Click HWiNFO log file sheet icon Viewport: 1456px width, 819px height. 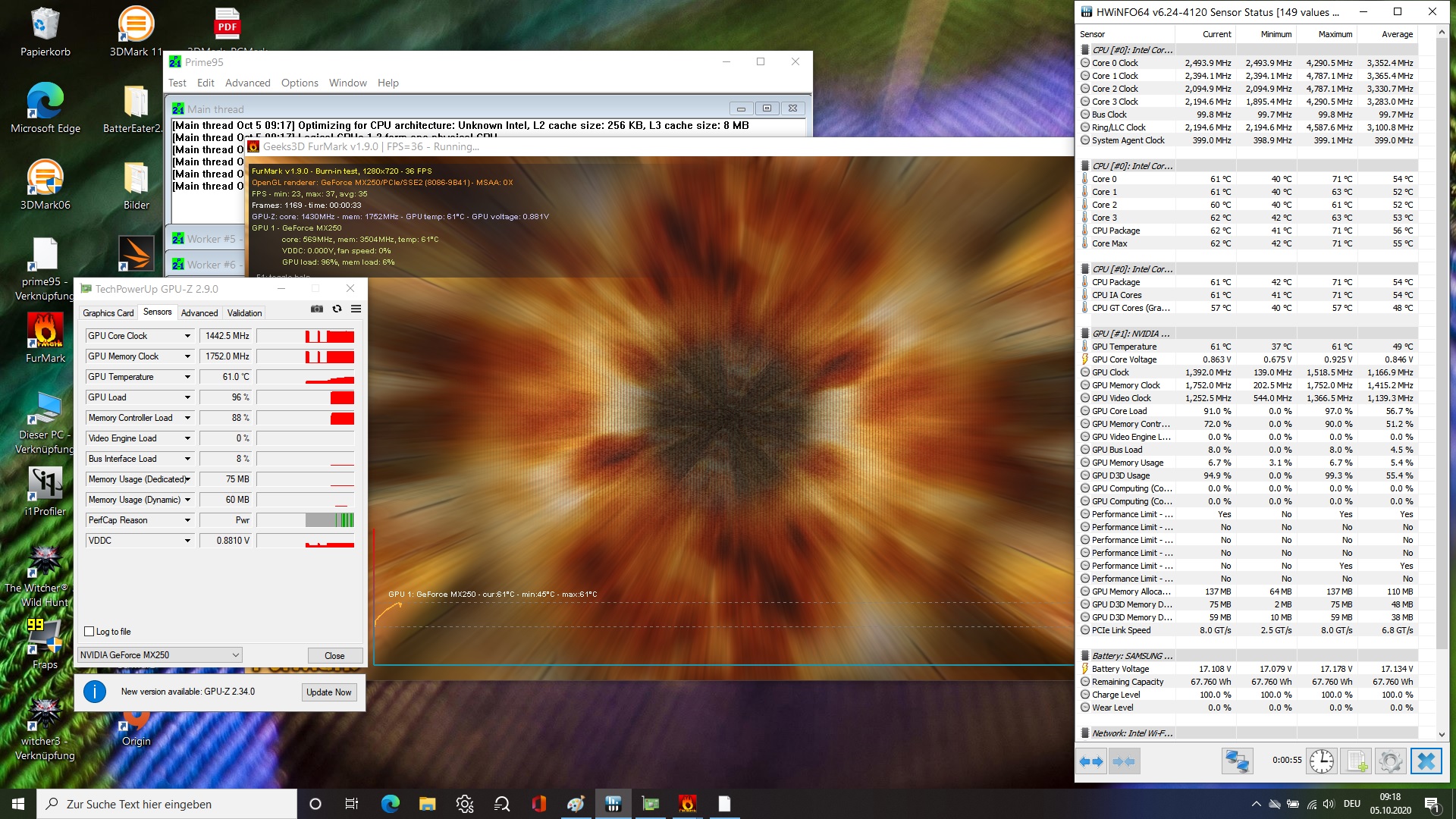click(1357, 761)
